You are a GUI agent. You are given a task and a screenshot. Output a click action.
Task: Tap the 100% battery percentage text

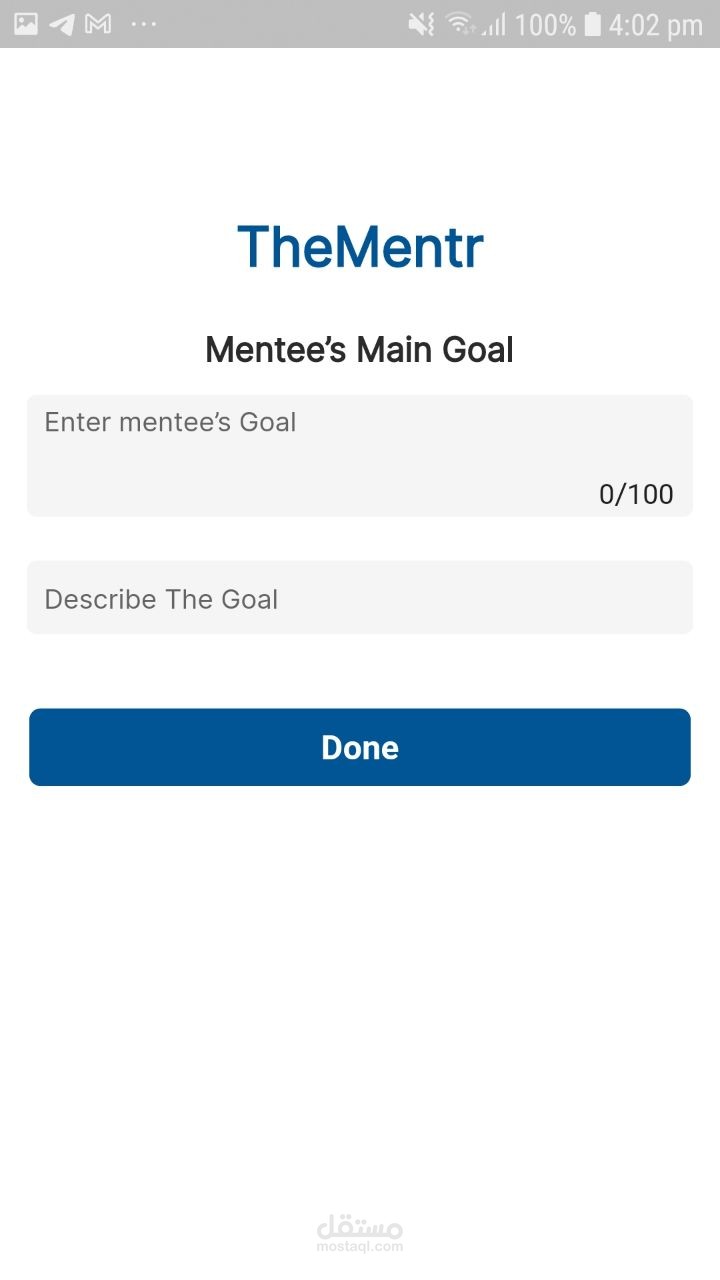click(x=545, y=24)
